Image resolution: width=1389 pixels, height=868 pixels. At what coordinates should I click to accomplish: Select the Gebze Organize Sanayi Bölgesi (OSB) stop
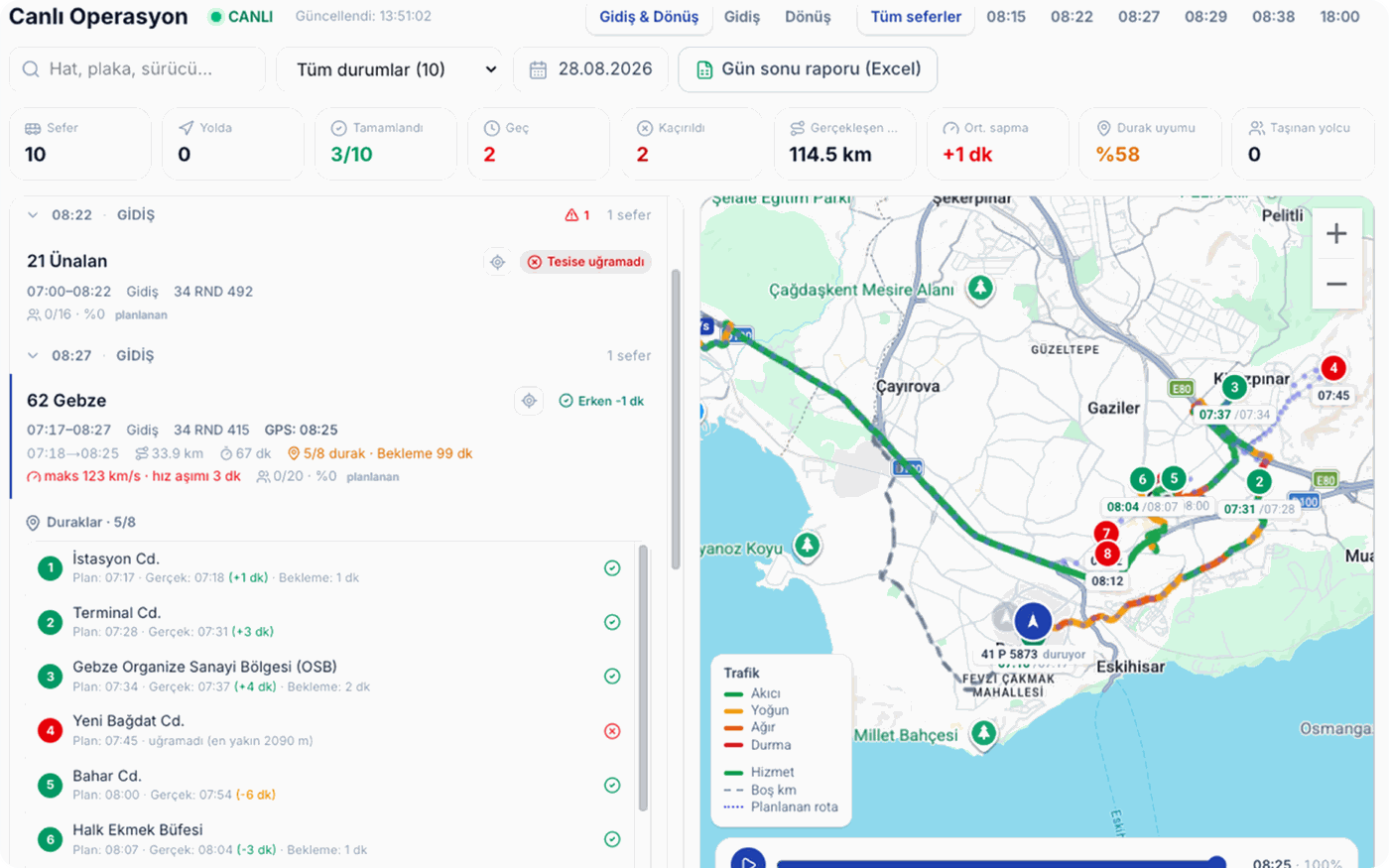[329, 677]
